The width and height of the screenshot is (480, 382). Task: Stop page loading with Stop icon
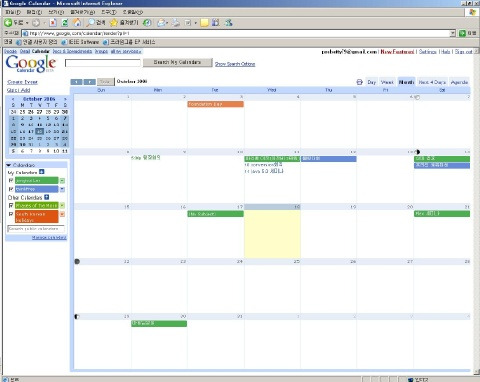point(53,23)
